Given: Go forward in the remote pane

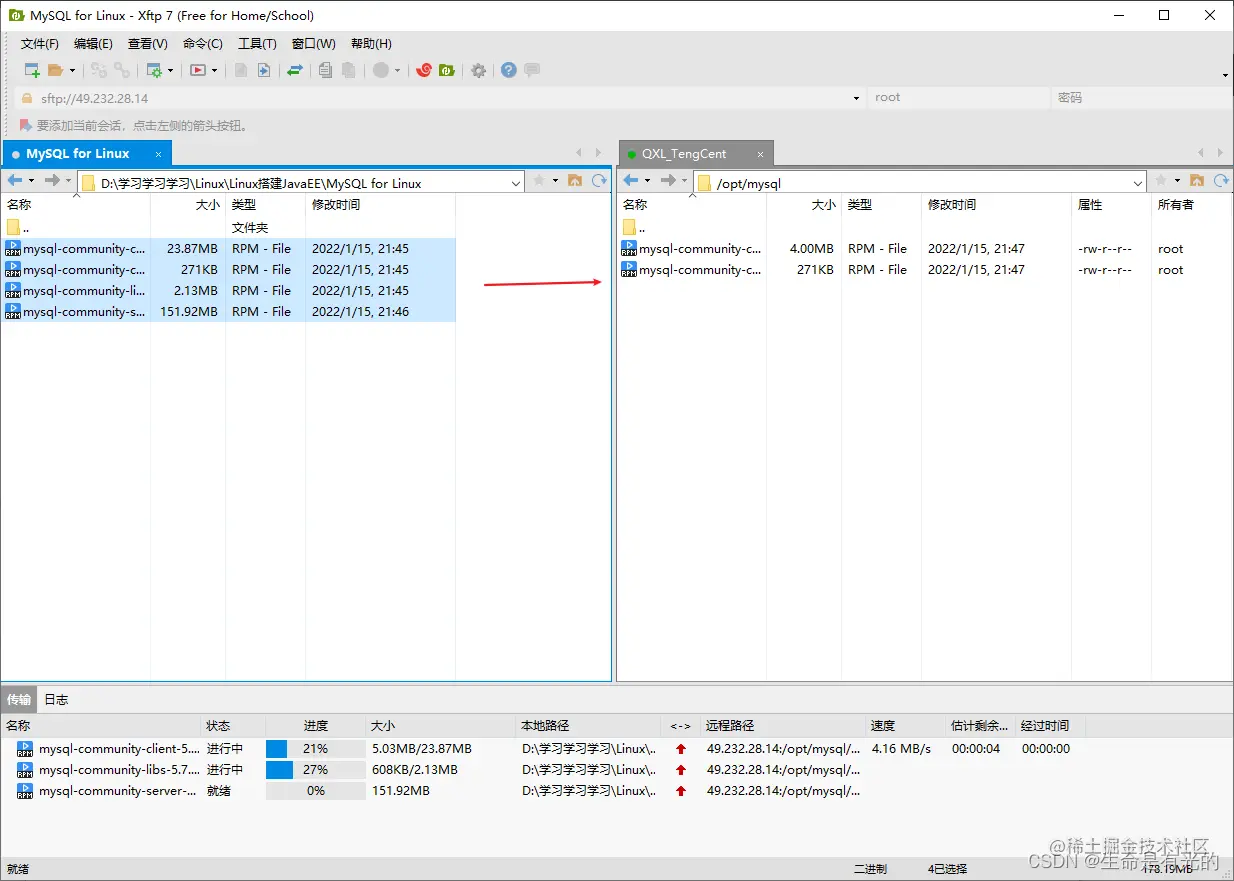Looking at the screenshot, I should coord(668,180).
